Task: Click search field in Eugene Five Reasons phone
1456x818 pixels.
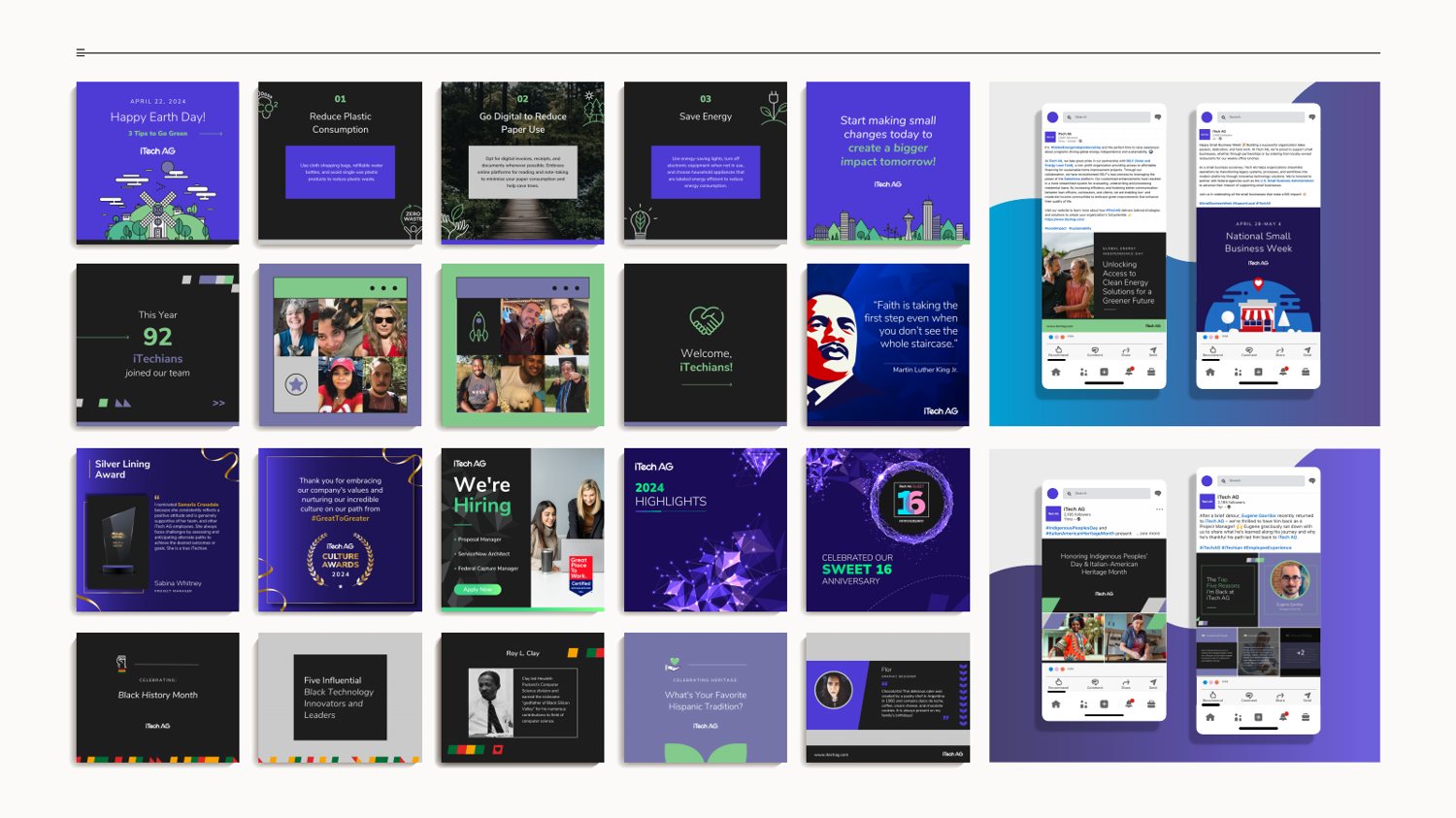Action: click(x=1262, y=480)
